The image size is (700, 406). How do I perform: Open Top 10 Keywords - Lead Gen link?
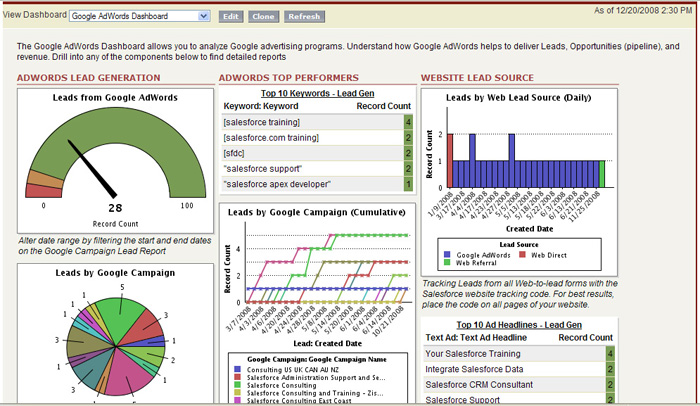317,93
